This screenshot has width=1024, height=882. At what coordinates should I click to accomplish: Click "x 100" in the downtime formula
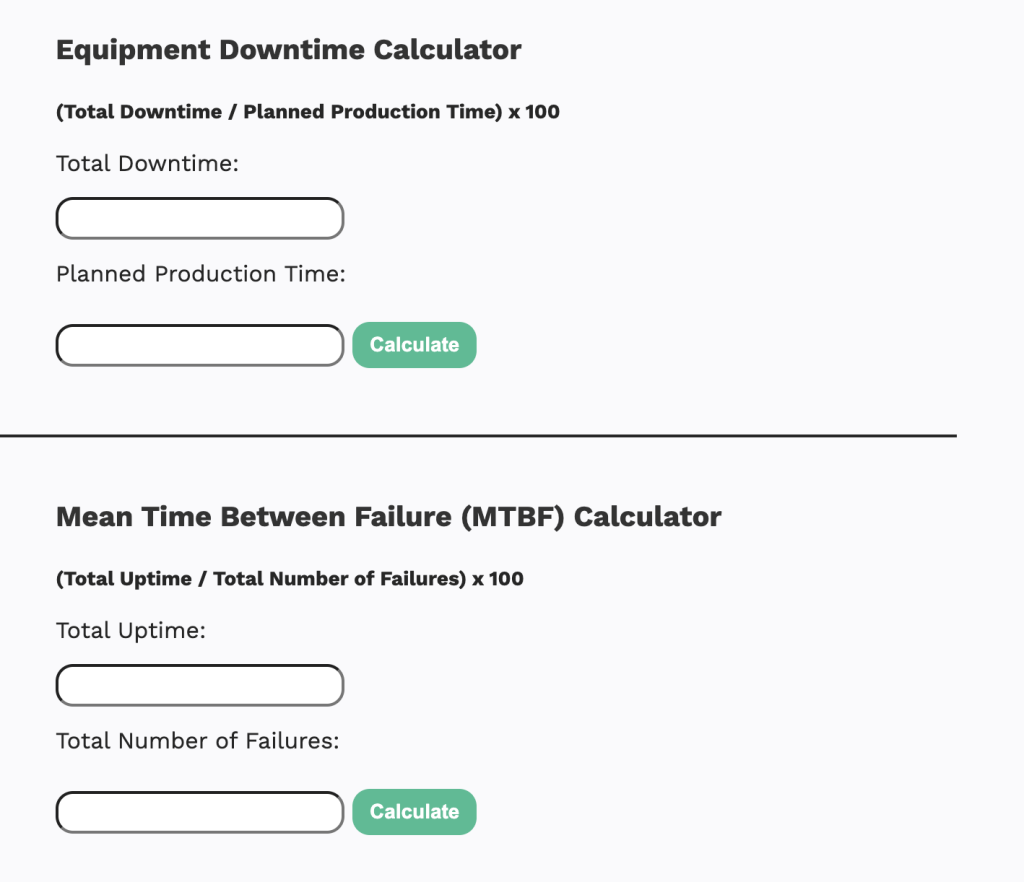(x=534, y=112)
